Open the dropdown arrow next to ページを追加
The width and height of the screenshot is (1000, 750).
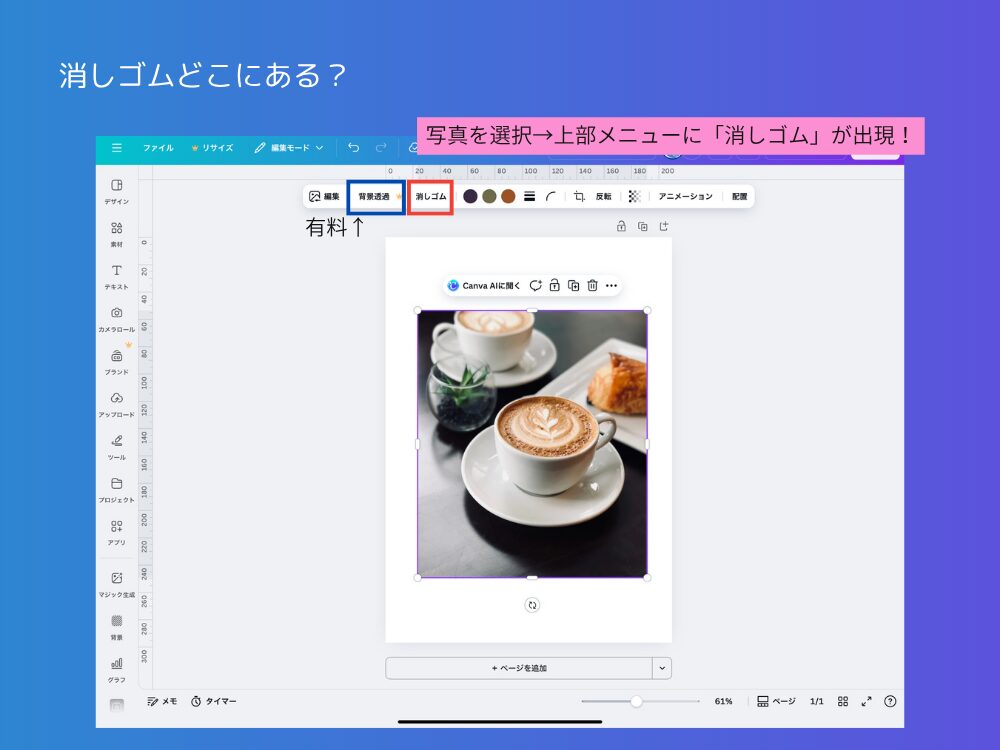[660, 667]
